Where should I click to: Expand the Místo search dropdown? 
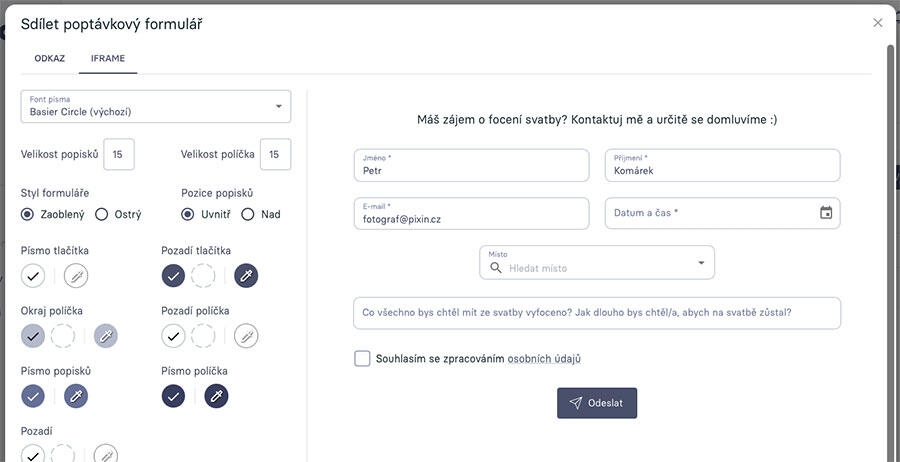[700, 263]
